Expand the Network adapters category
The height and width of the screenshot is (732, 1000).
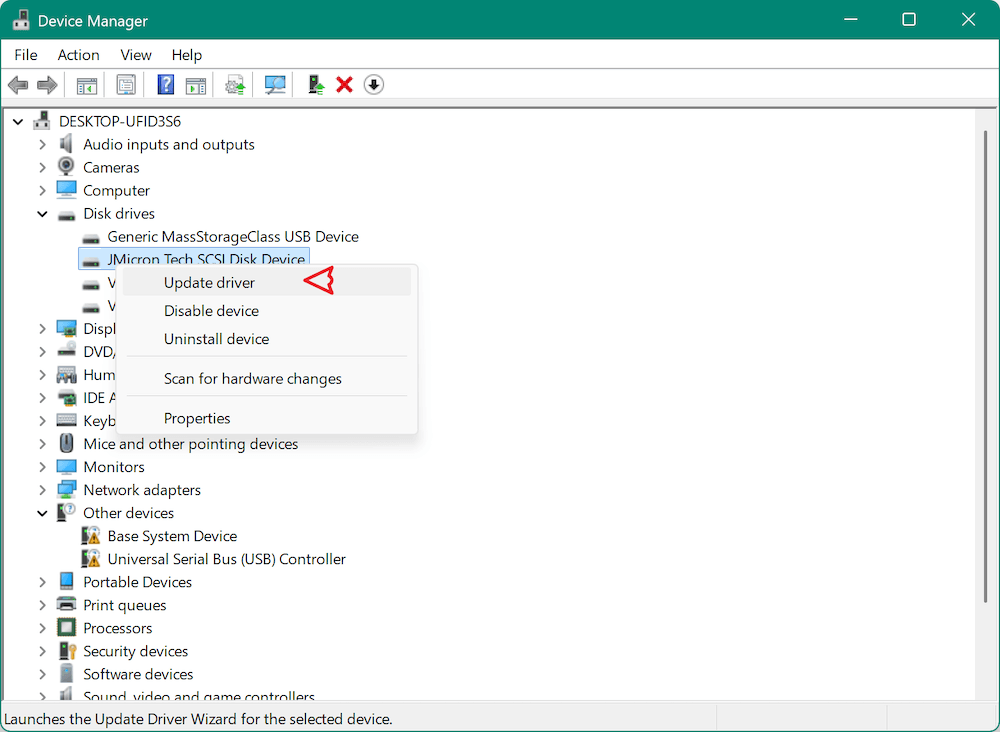pos(42,489)
